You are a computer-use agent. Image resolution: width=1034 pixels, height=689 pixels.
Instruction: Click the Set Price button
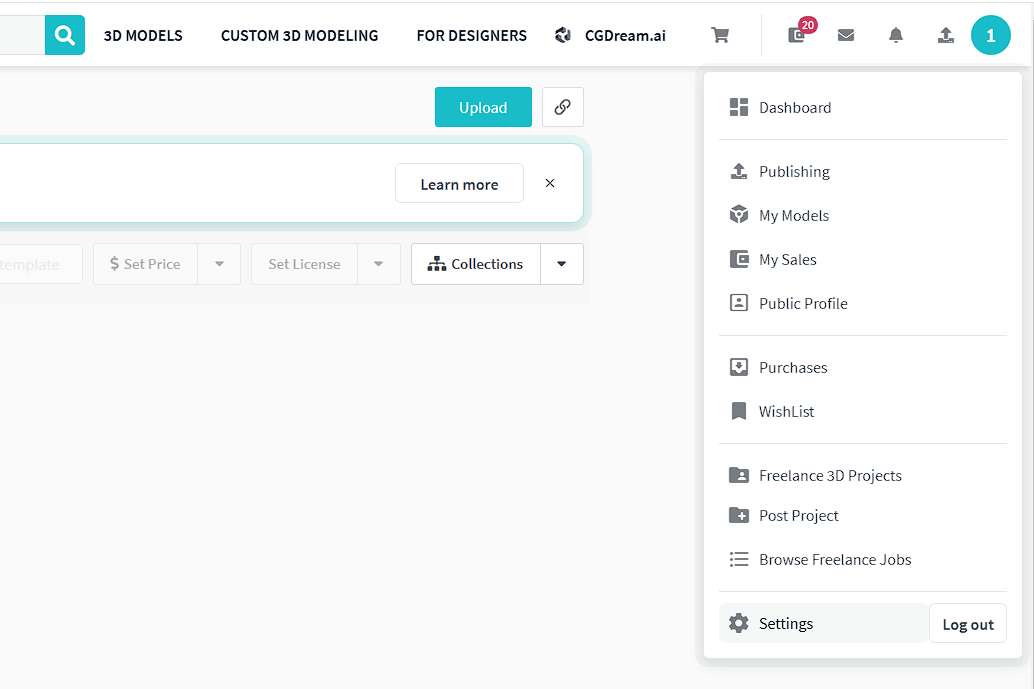pos(145,264)
